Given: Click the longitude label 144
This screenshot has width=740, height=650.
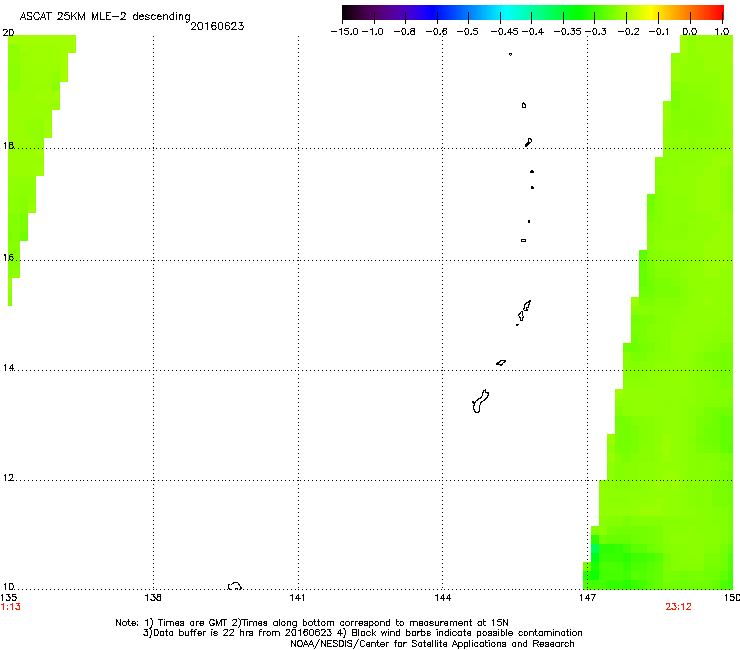Looking at the screenshot, I should coord(442,598).
